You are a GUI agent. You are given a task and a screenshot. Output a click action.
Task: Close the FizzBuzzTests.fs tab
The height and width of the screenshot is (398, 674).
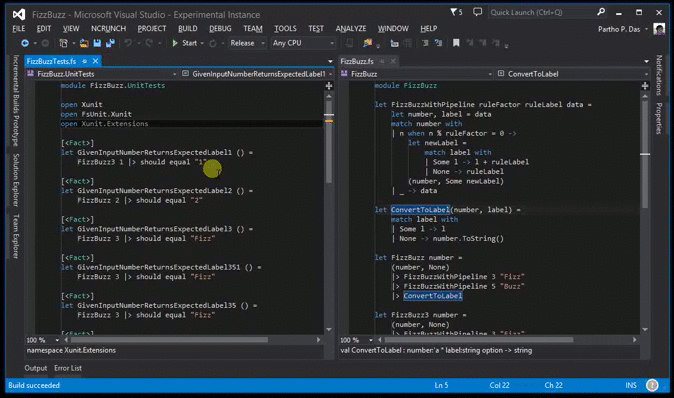pyautogui.click(x=95, y=61)
